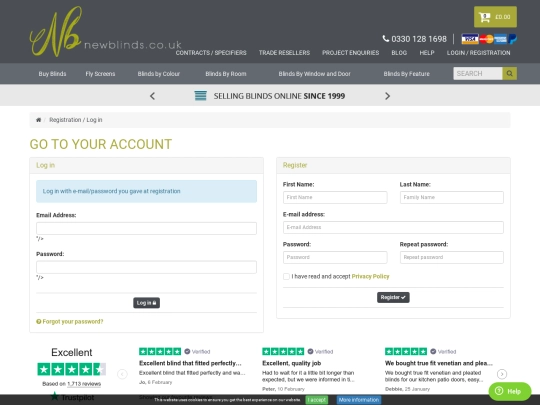Screen dimensions: 540x405
Task: Click the First Name field
Action: click(x=335, y=197)
